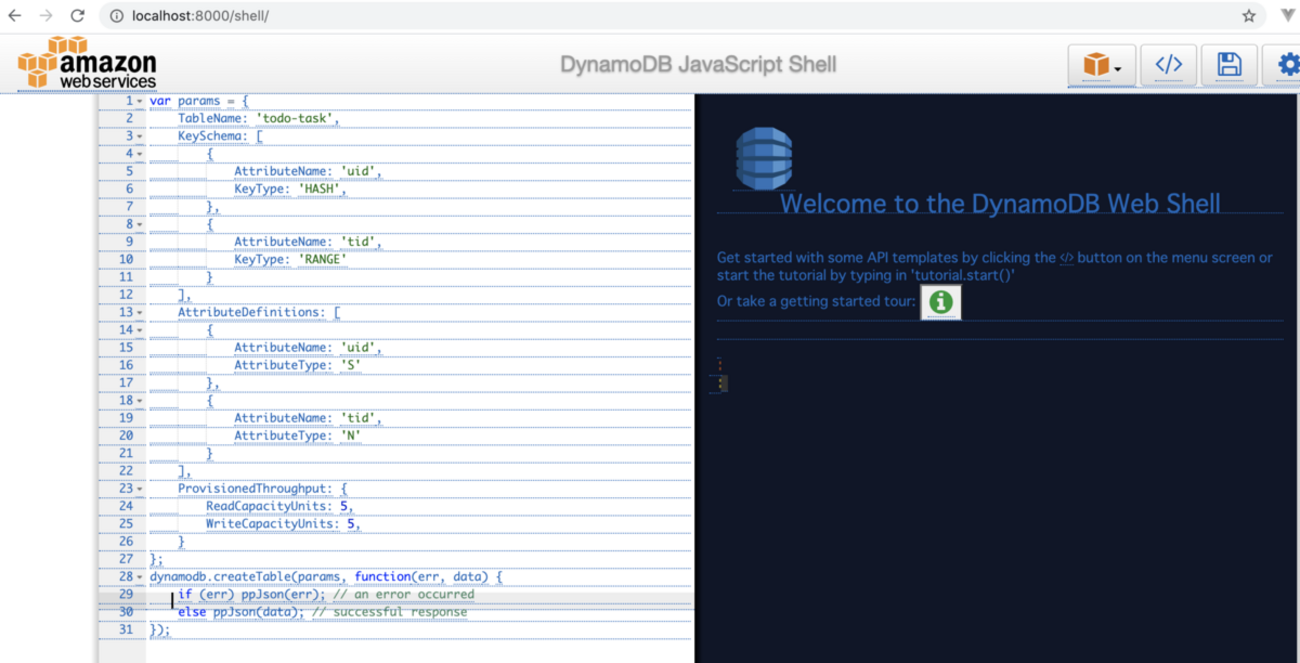Click the 'RANGE' key type value

323,259
